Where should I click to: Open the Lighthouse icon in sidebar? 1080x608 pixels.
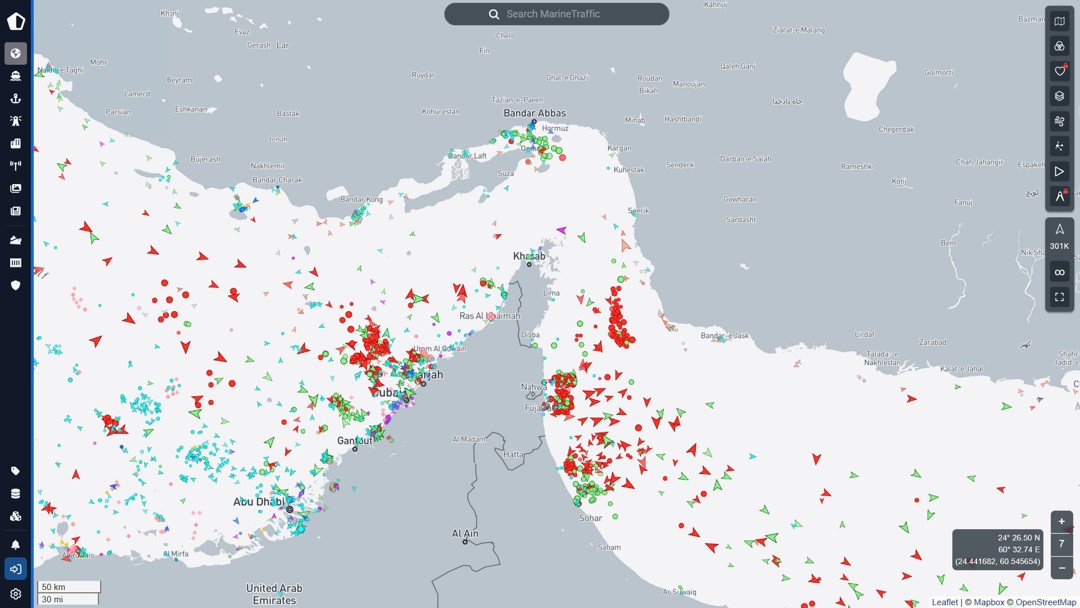tap(16, 121)
